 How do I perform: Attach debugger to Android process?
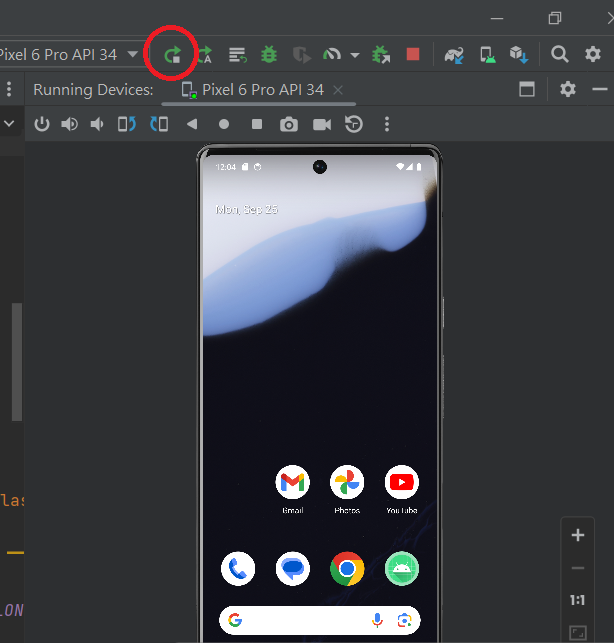[x=381, y=54]
